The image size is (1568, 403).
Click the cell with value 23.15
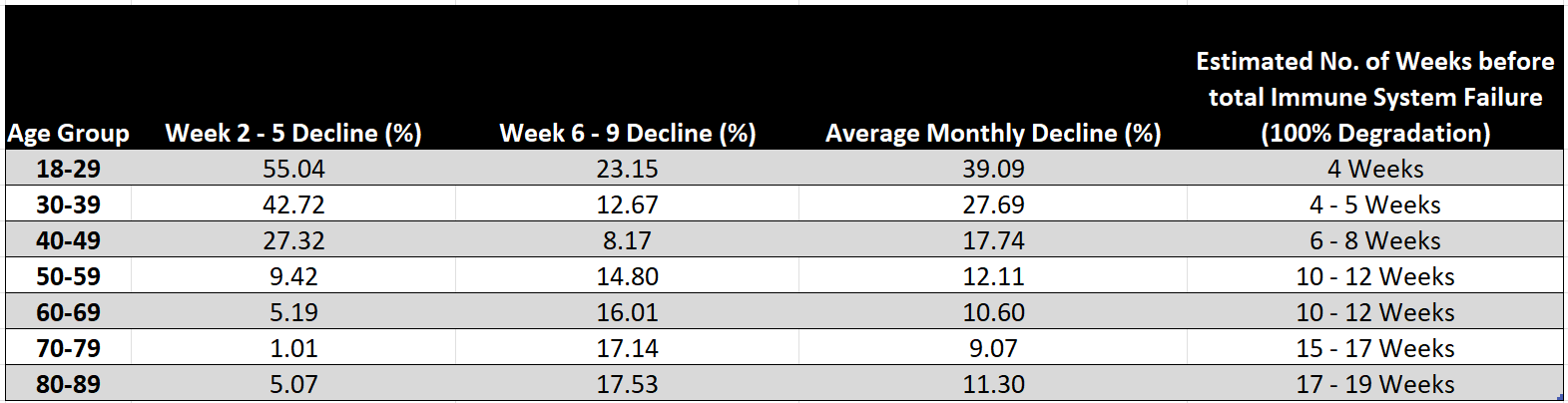coord(627,169)
